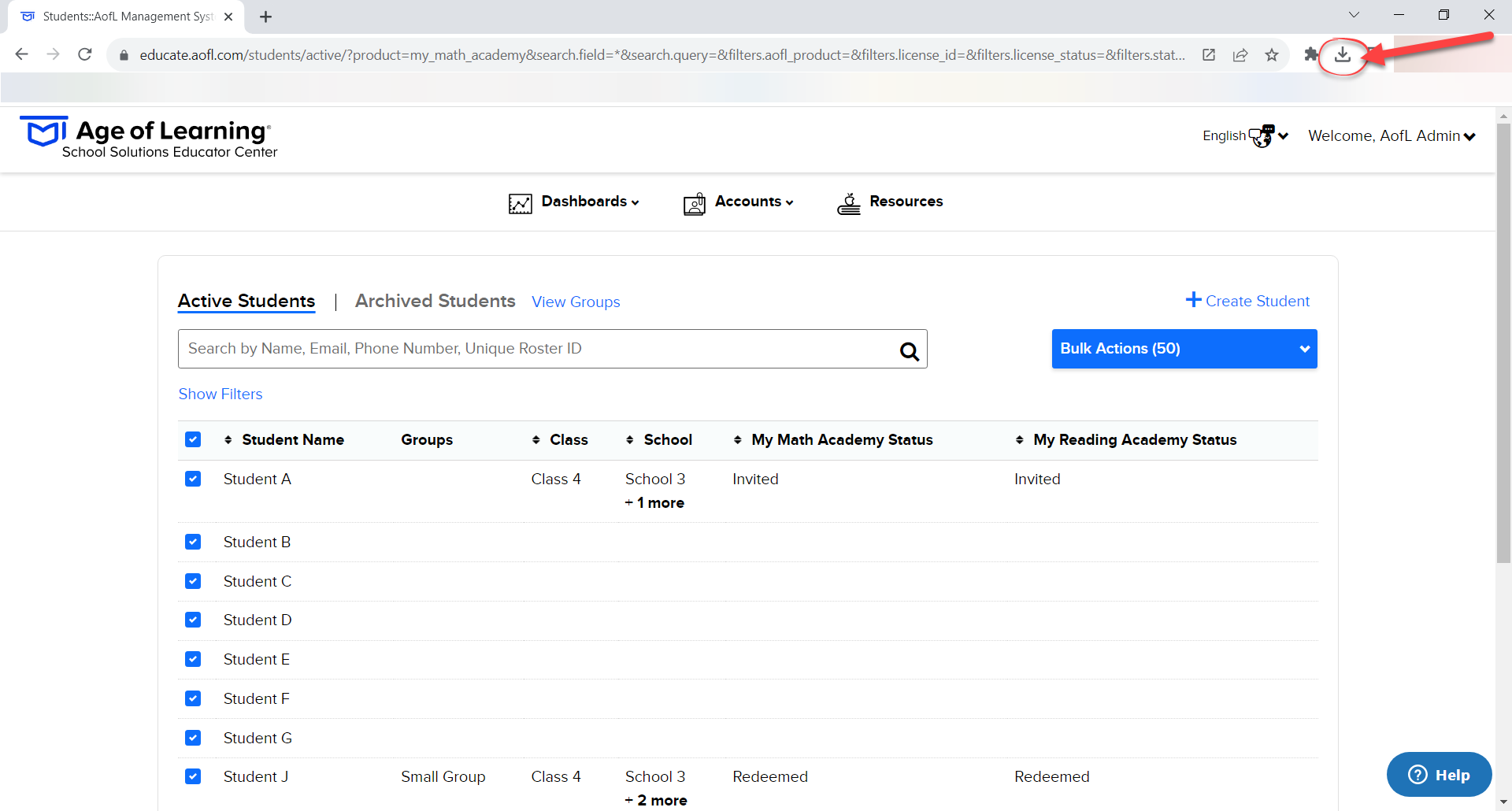Sort by Student Name arrows

228,440
